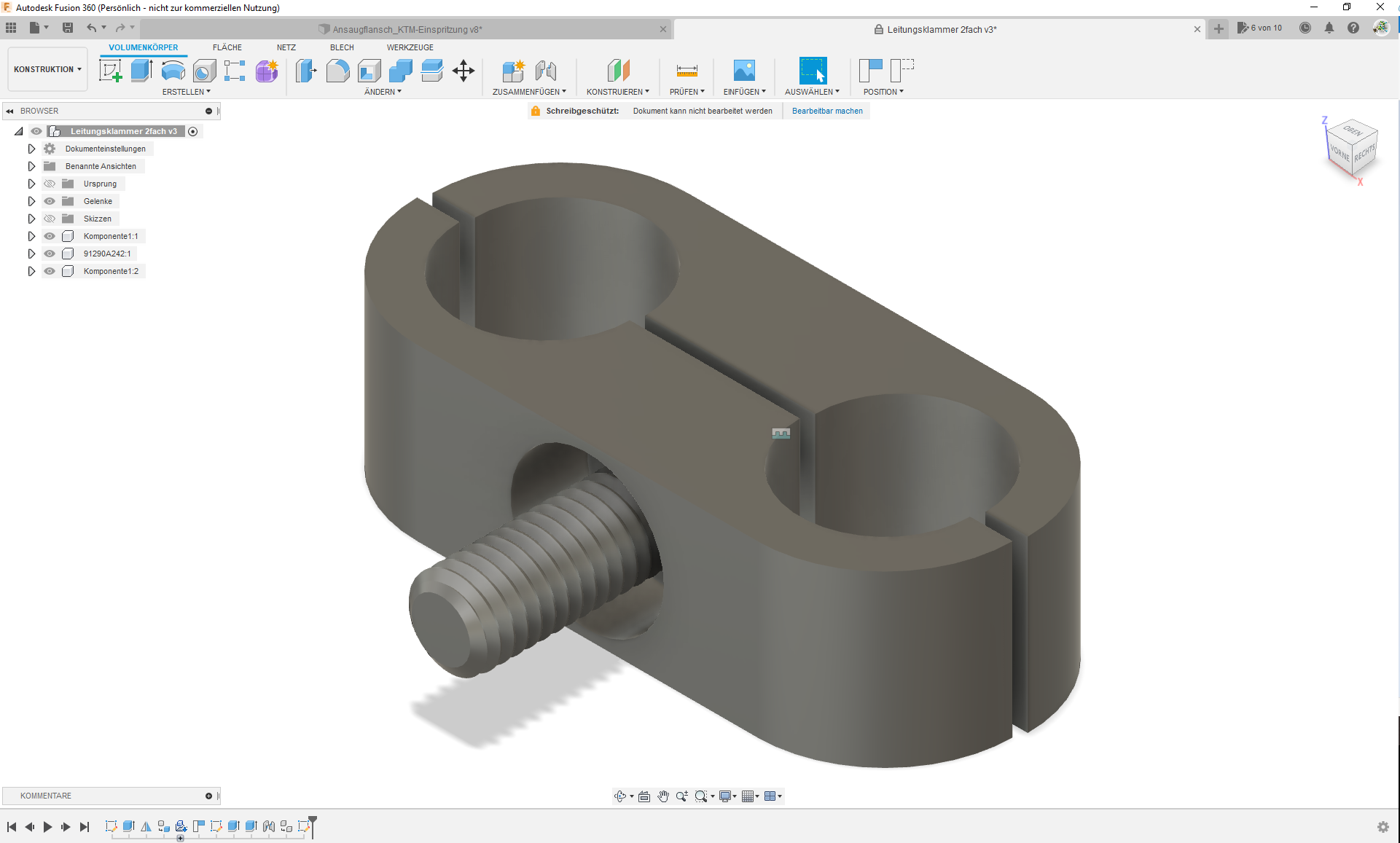Open the Help question mark menu
Image resolution: width=1400 pixels, height=843 pixels.
coord(1353,28)
